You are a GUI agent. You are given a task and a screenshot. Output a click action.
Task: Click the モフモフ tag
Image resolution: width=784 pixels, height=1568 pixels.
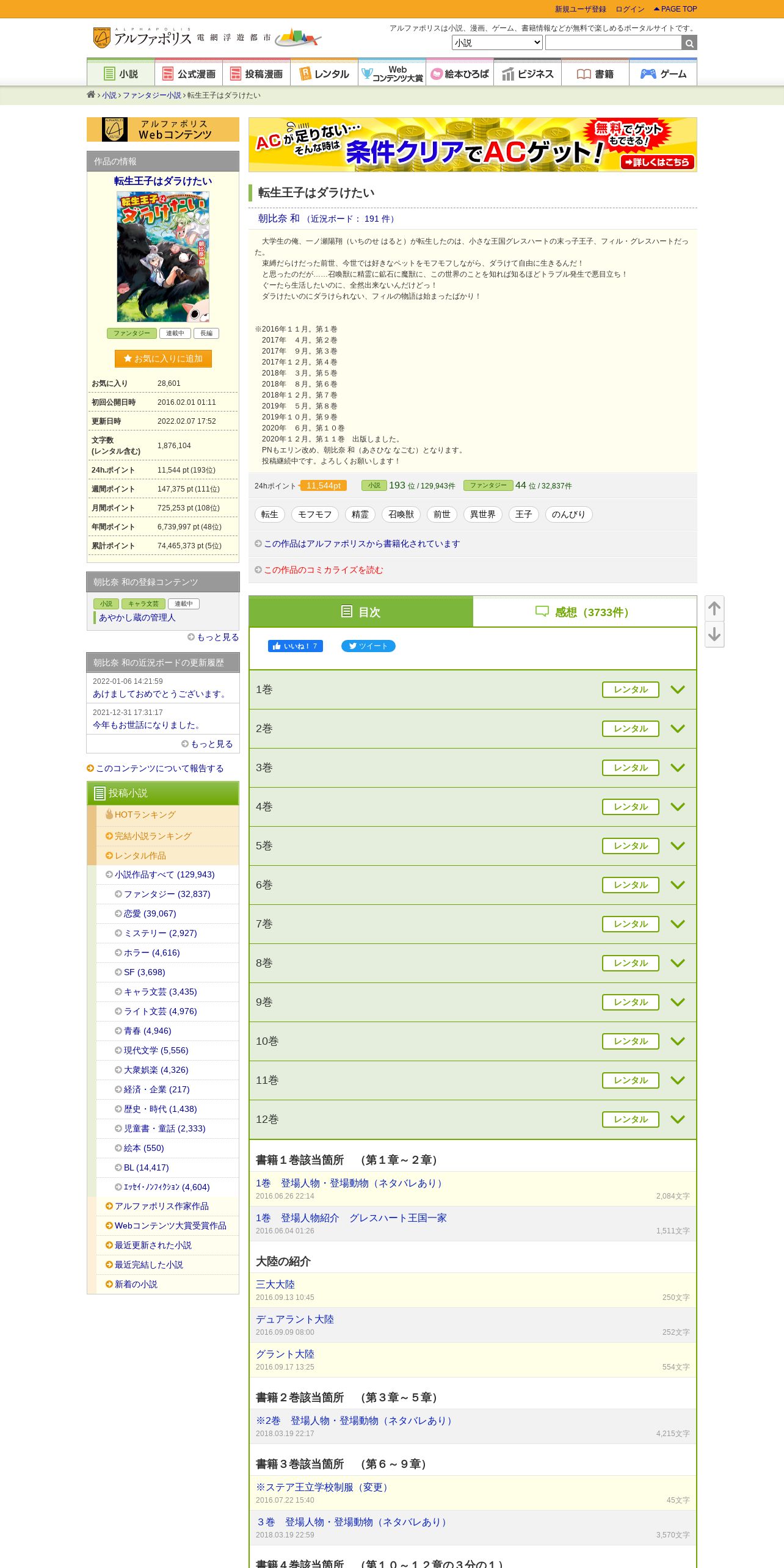click(315, 514)
